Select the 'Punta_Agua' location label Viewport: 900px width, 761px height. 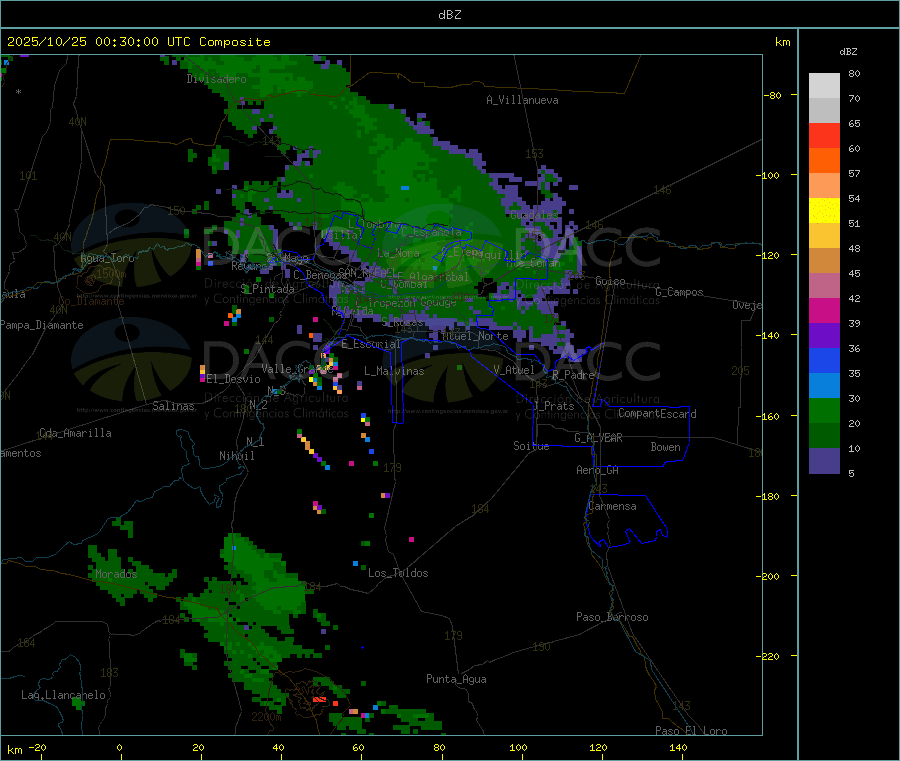[x=456, y=680]
